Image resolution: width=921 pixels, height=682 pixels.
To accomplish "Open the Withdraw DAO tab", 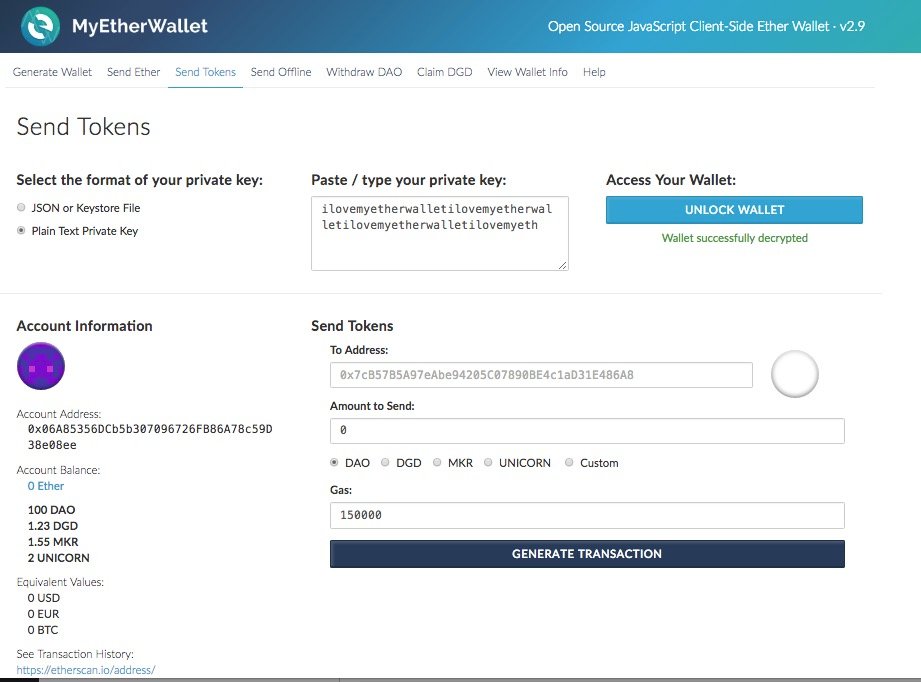I will (x=364, y=72).
